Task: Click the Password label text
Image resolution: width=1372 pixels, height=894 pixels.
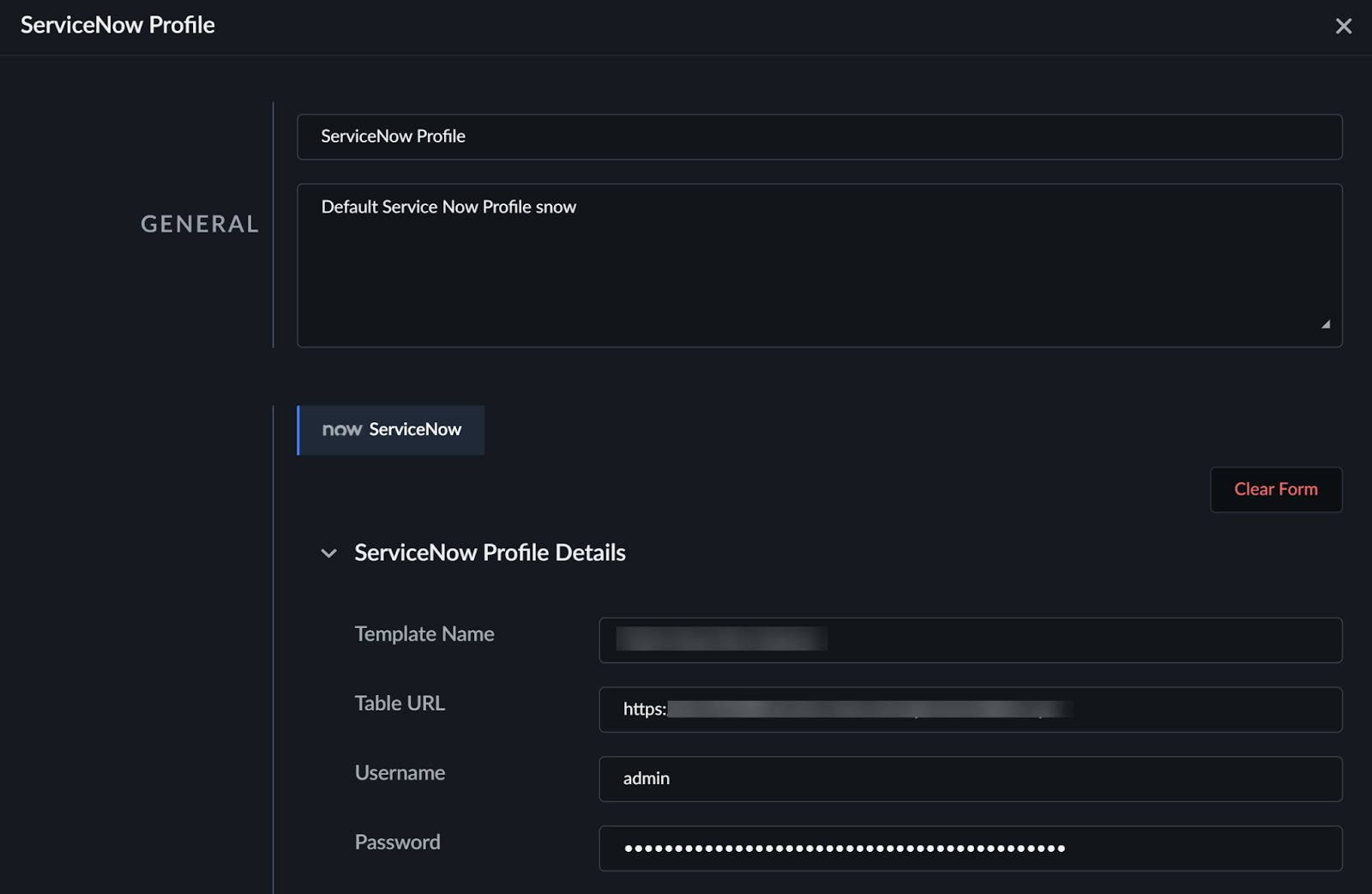Action: click(397, 843)
